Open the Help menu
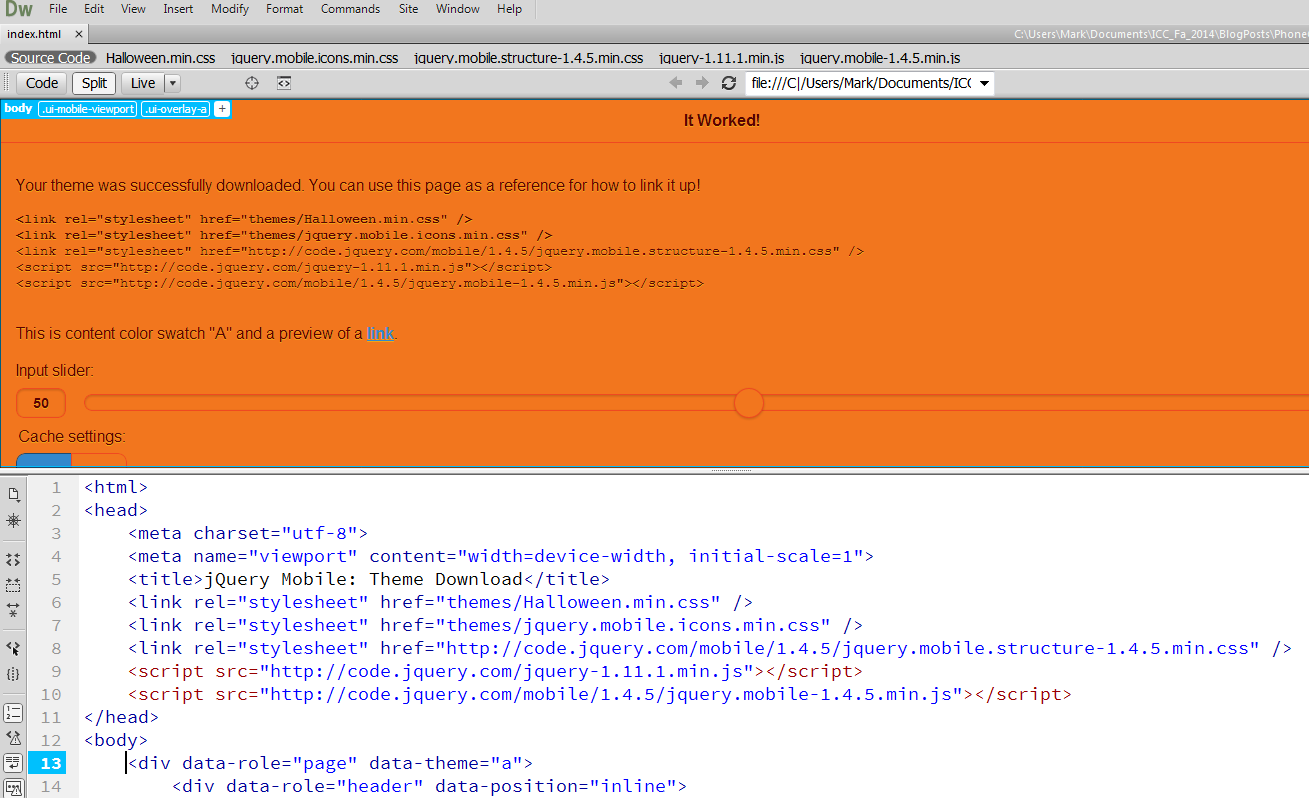The width and height of the screenshot is (1309, 798). point(509,9)
